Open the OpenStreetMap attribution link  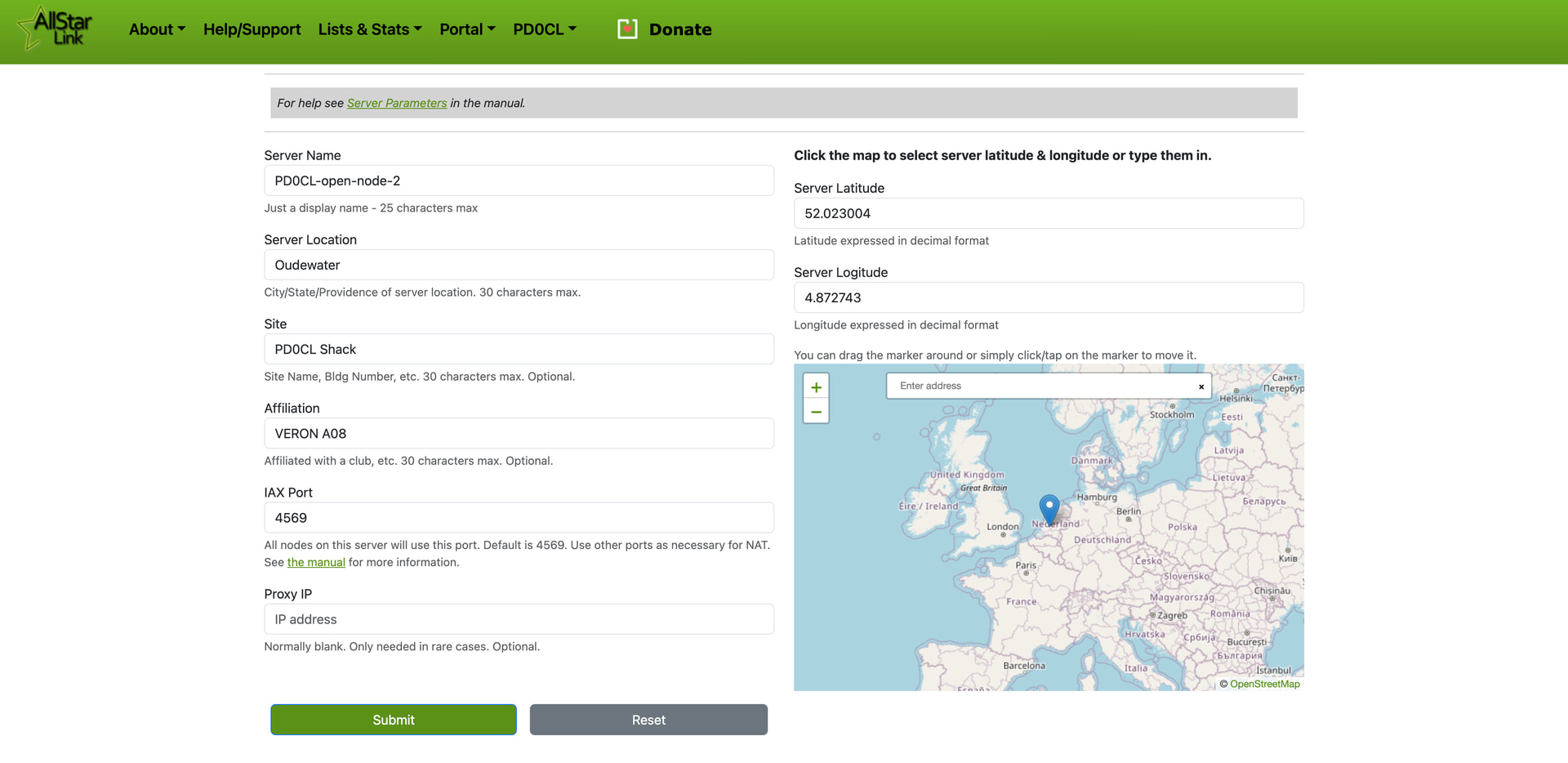coord(1264,684)
